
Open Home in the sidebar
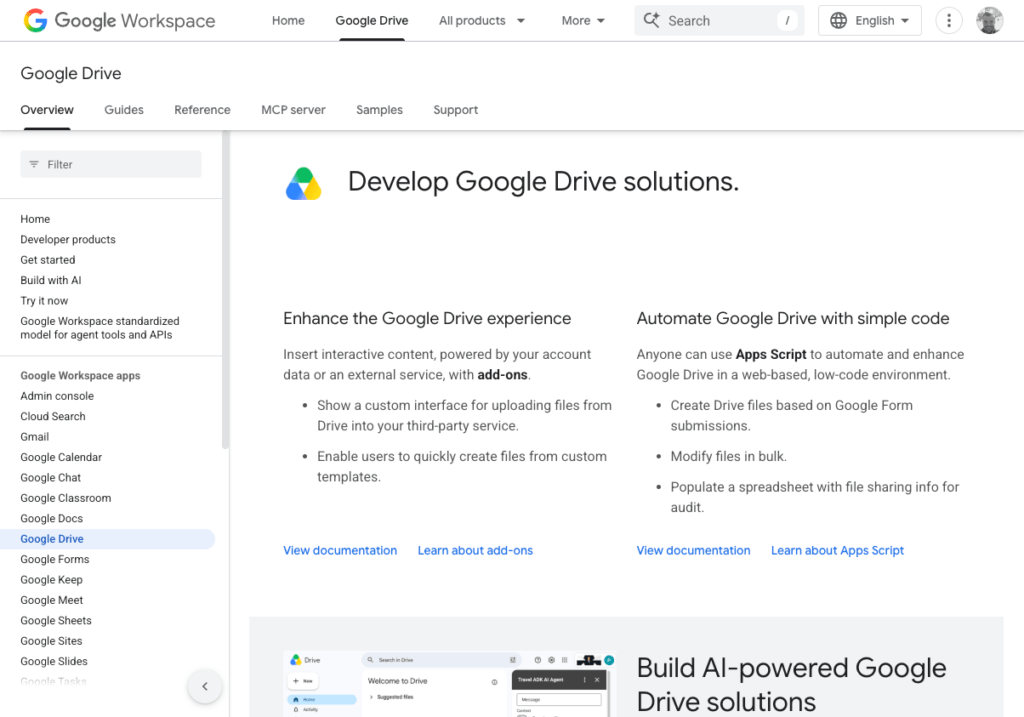click(x=35, y=219)
